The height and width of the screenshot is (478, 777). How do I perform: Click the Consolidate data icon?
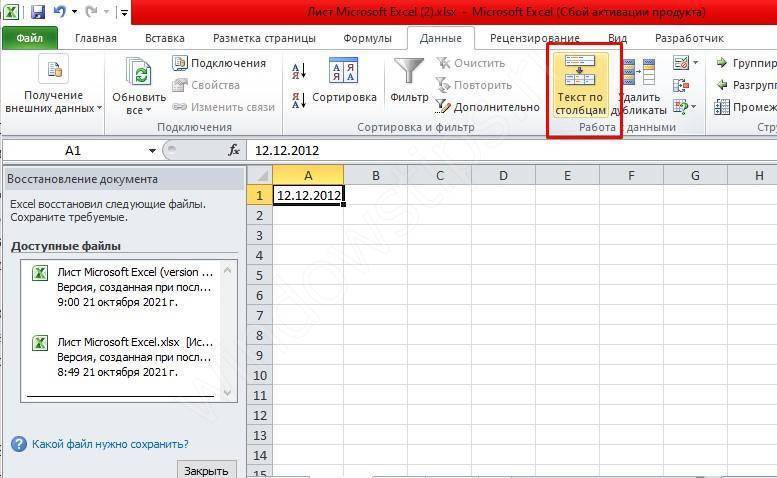(x=681, y=85)
